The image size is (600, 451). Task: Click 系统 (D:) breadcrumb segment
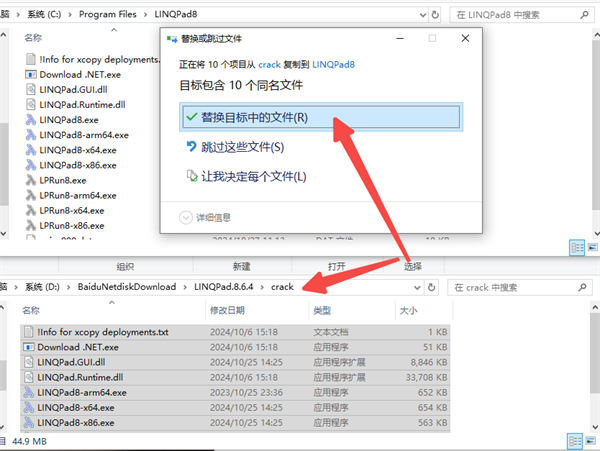pyautogui.click(x=42, y=287)
